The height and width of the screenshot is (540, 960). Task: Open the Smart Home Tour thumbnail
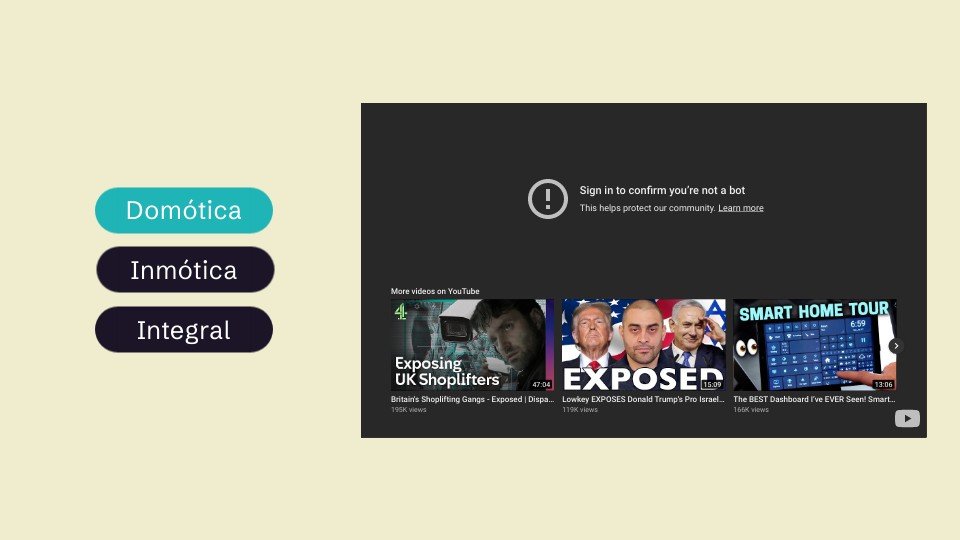click(814, 345)
